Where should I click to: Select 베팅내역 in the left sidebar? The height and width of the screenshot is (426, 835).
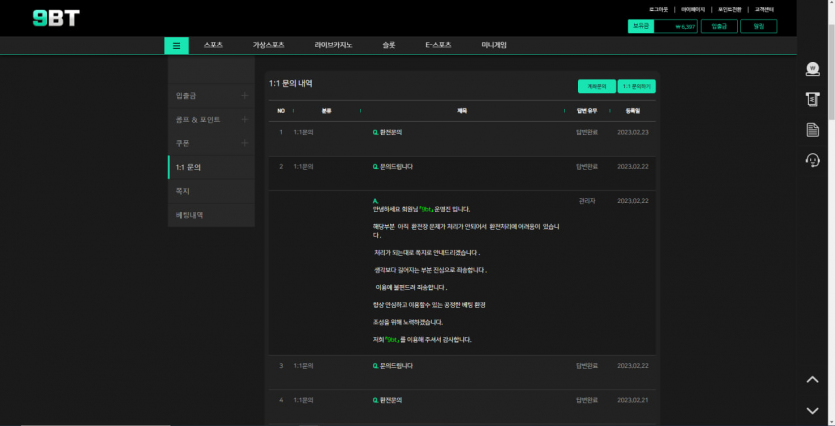(x=190, y=215)
